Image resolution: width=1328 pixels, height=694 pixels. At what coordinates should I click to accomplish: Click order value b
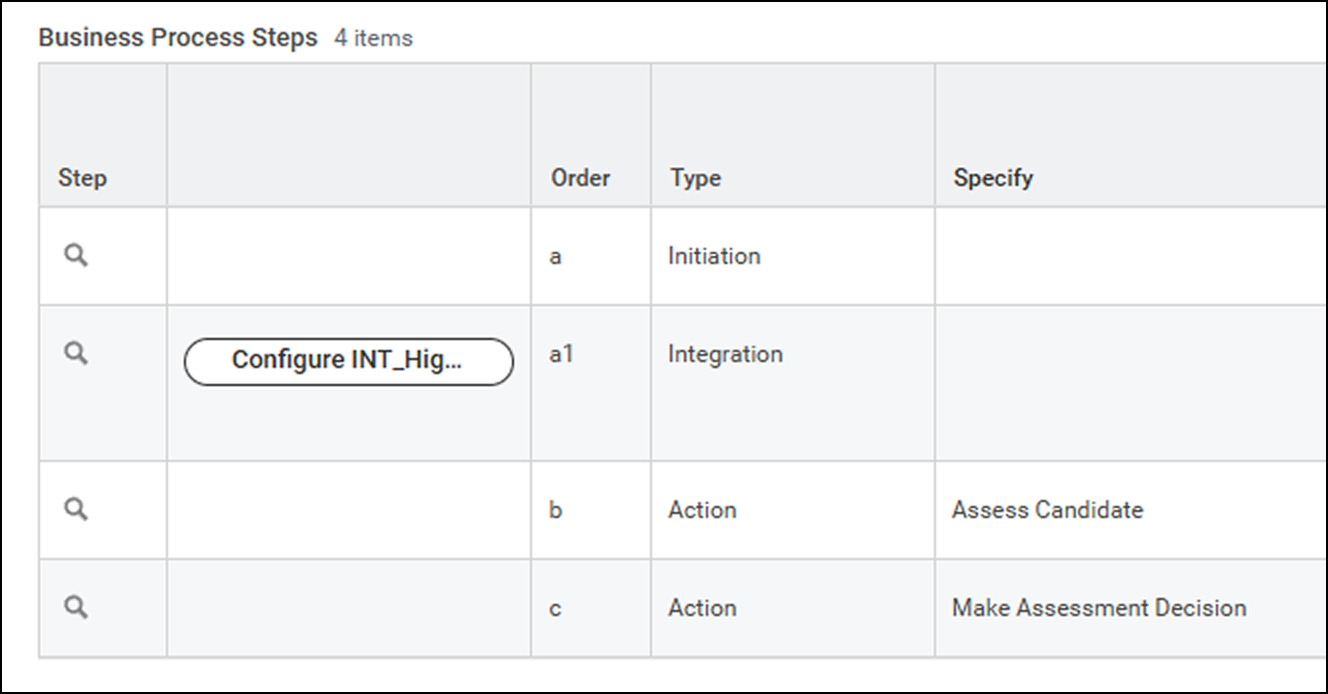556,510
